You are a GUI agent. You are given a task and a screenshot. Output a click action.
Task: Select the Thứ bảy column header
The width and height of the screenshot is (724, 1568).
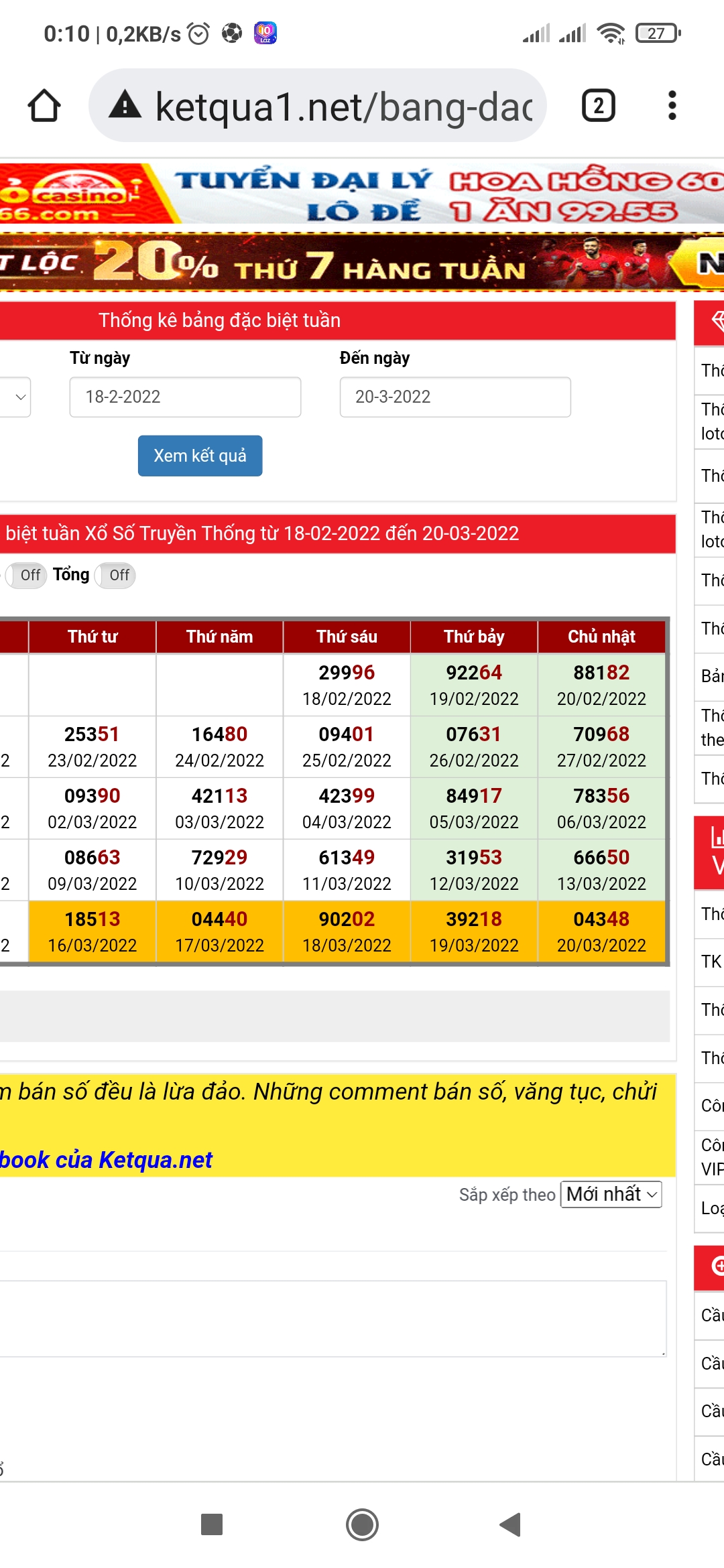click(474, 637)
